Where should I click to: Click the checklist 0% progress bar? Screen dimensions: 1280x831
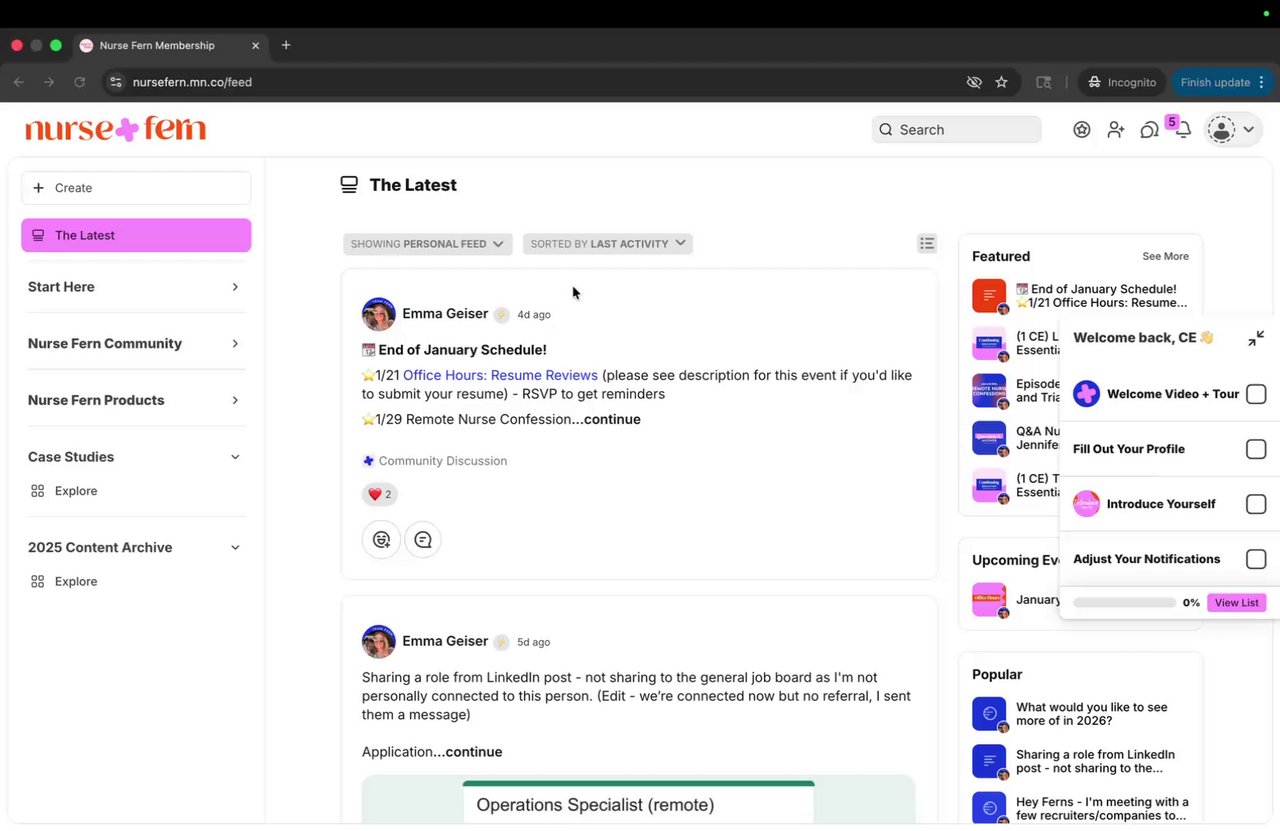coord(1124,603)
